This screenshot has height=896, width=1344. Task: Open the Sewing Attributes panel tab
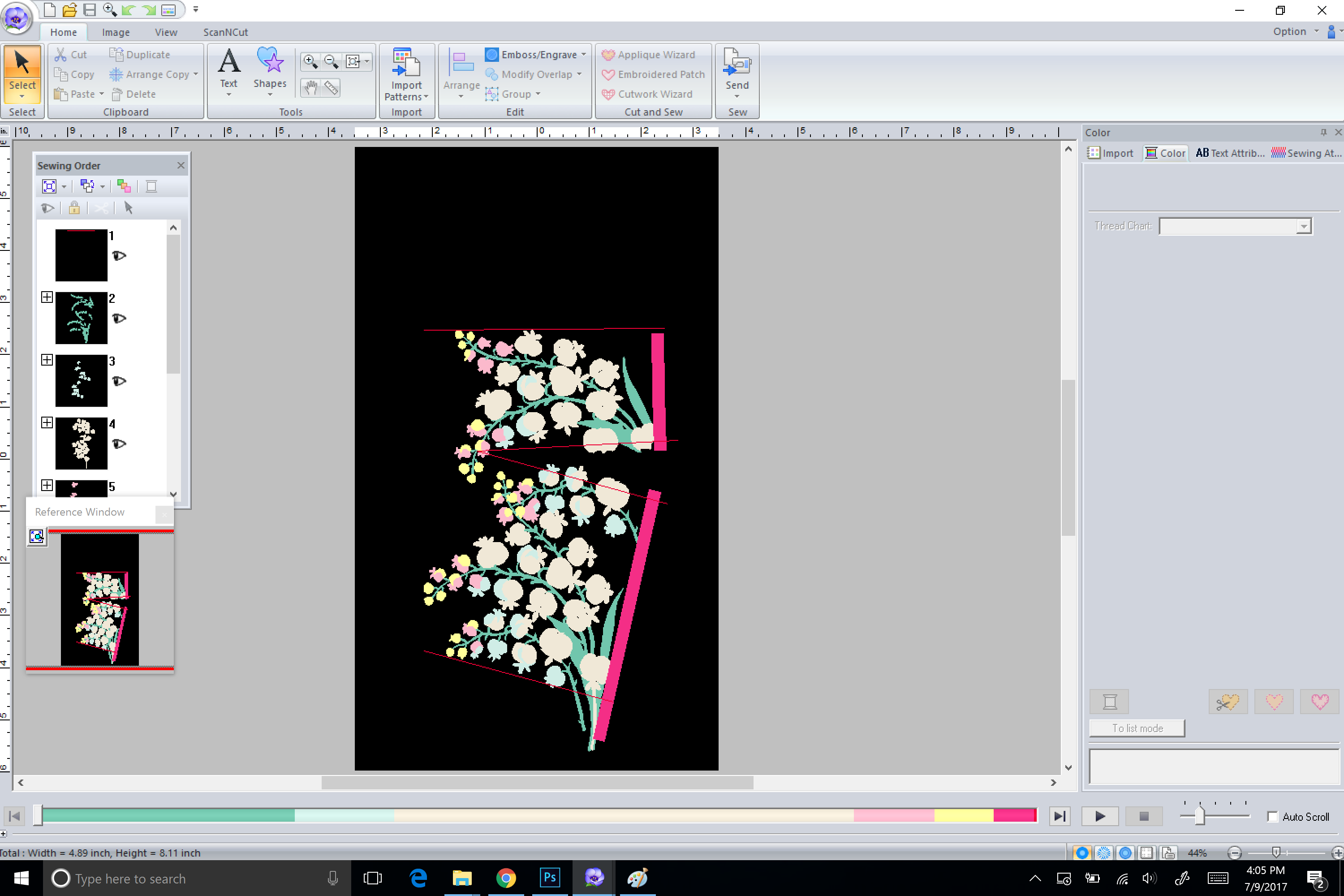click(1306, 153)
